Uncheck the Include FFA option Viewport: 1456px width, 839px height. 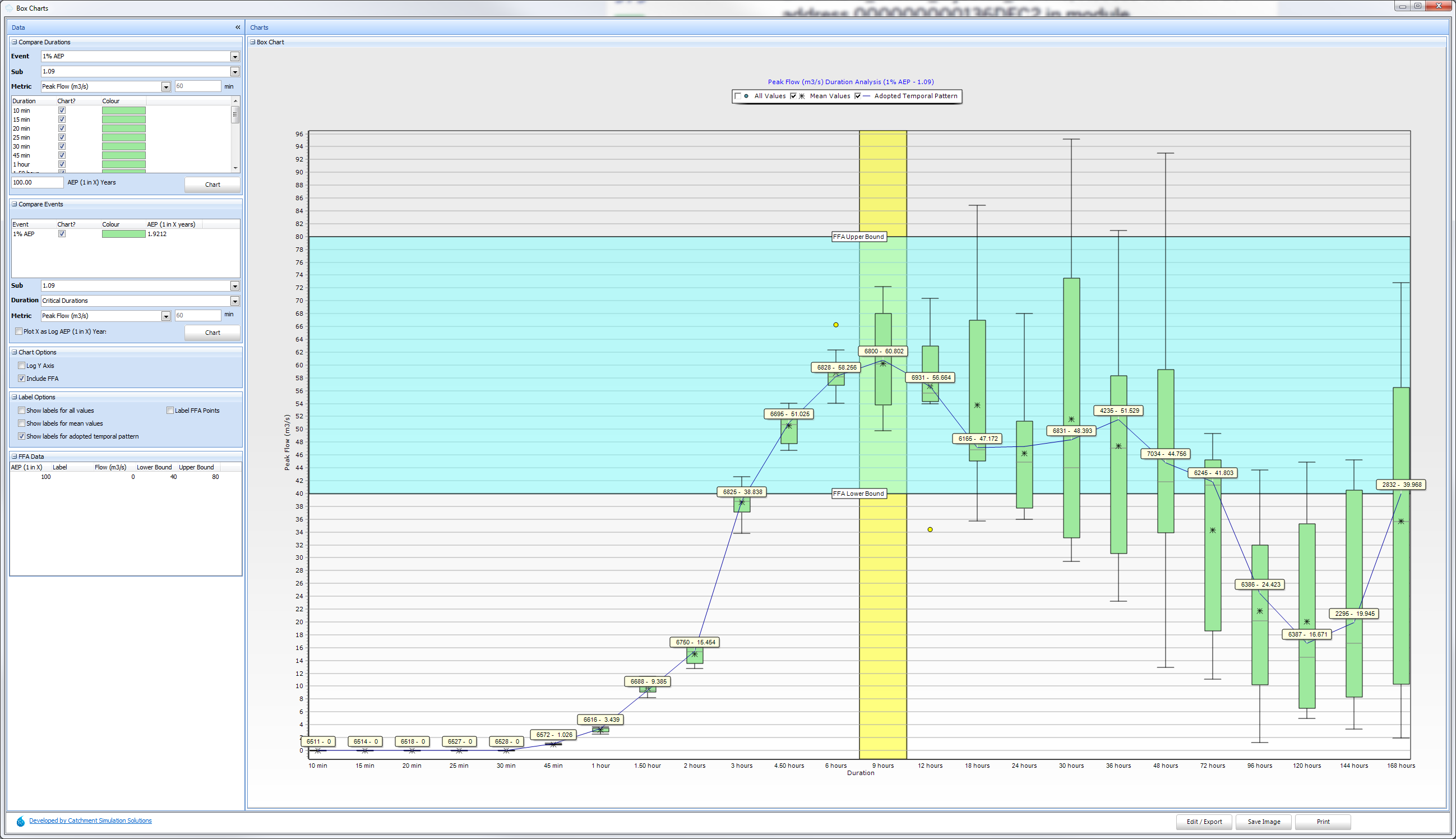pos(22,379)
